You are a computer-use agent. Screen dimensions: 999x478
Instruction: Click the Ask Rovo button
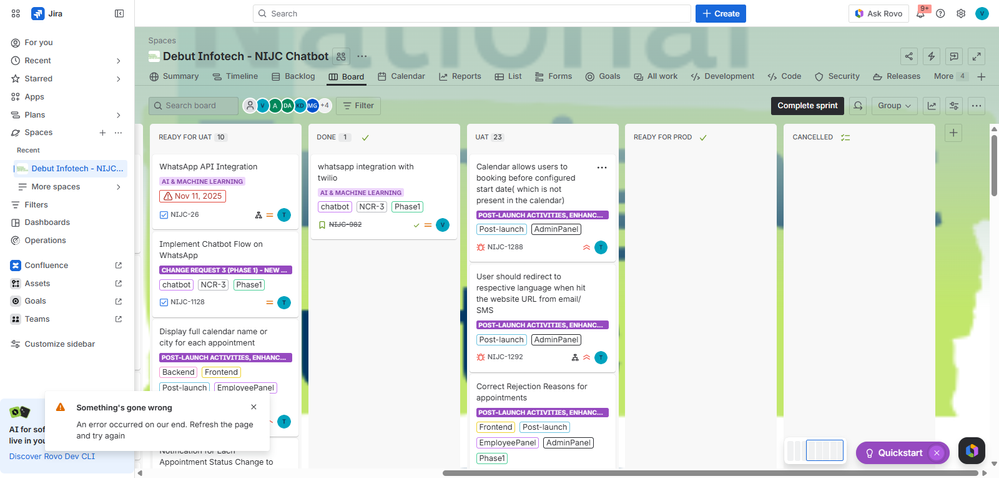coord(879,13)
